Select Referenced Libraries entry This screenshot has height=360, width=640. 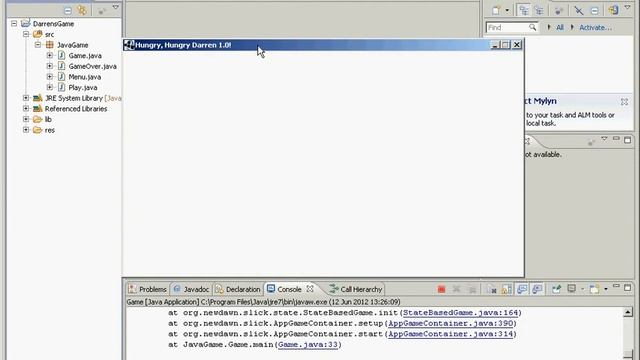tap(76, 109)
